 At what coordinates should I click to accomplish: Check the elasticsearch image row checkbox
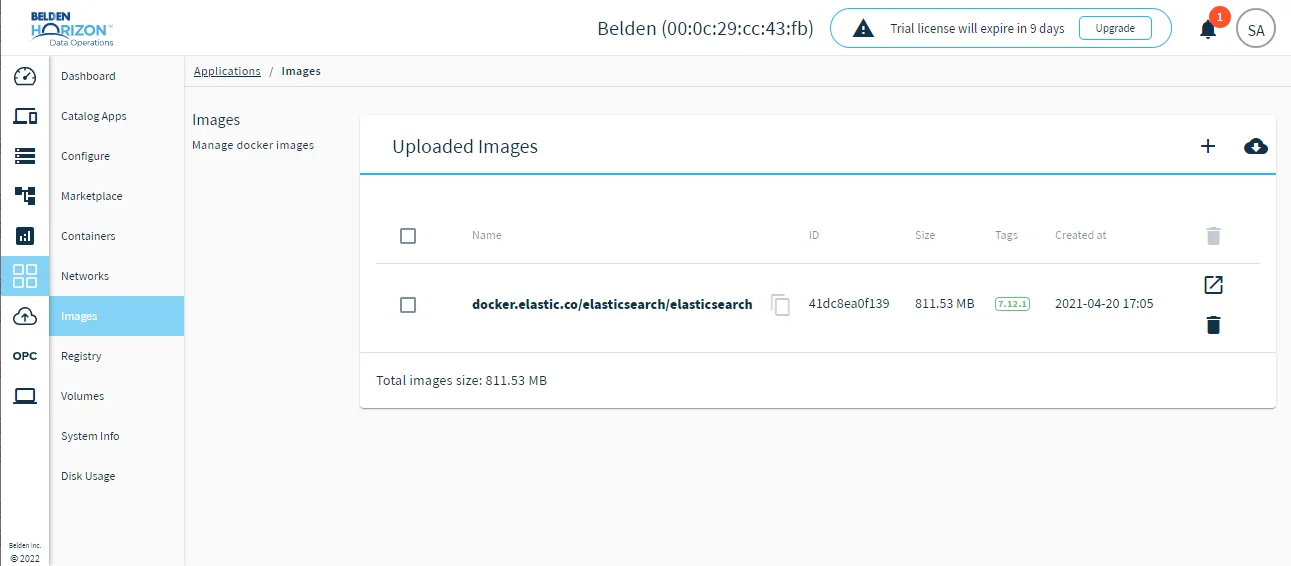(x=408, y=305)
